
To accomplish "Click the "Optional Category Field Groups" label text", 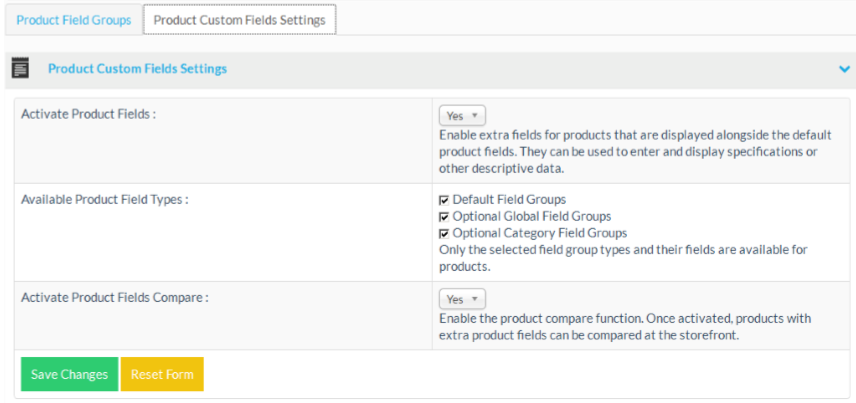I will click(539, 233).
